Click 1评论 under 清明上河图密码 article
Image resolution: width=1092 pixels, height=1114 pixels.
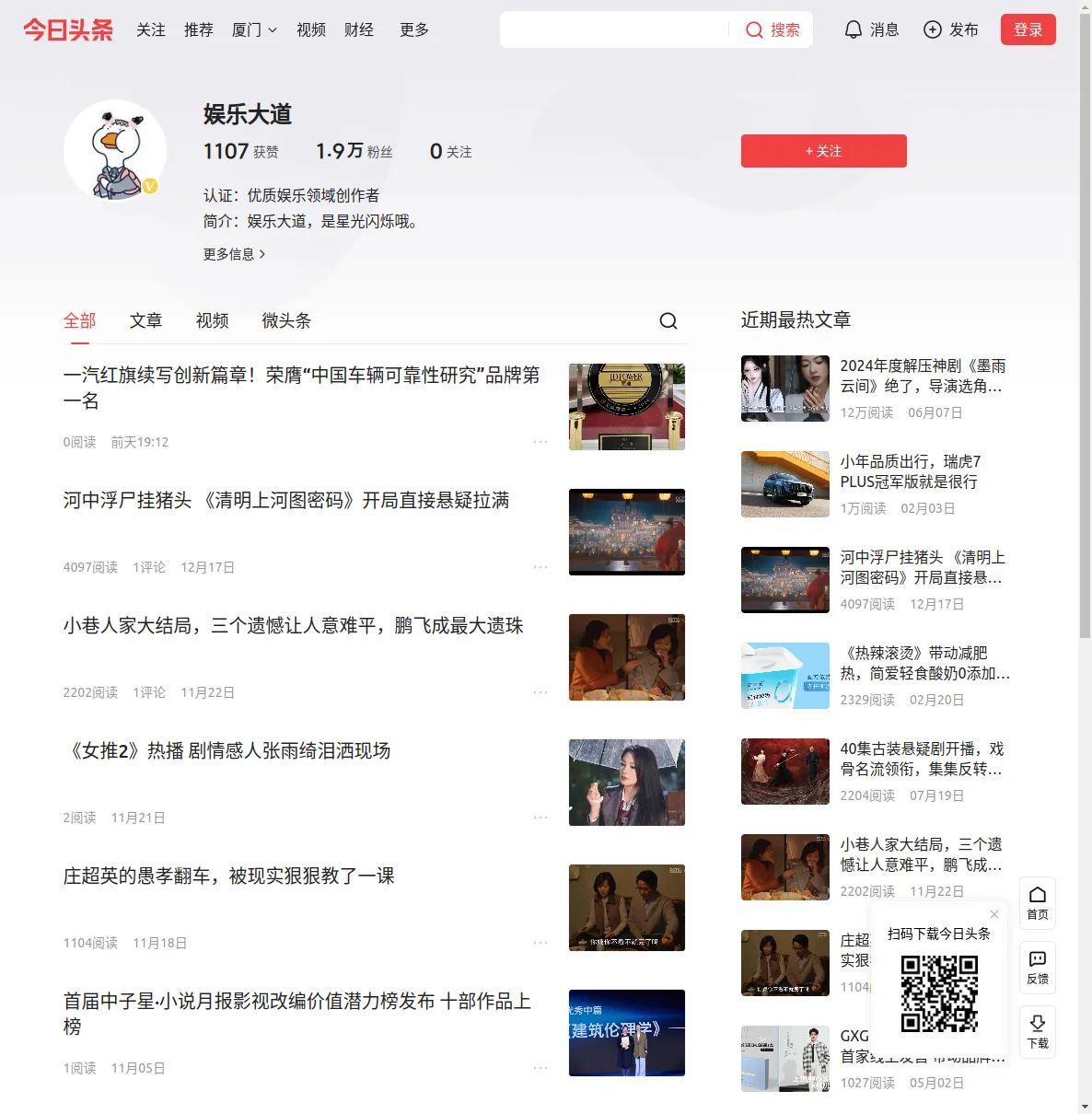coord(149,567)
